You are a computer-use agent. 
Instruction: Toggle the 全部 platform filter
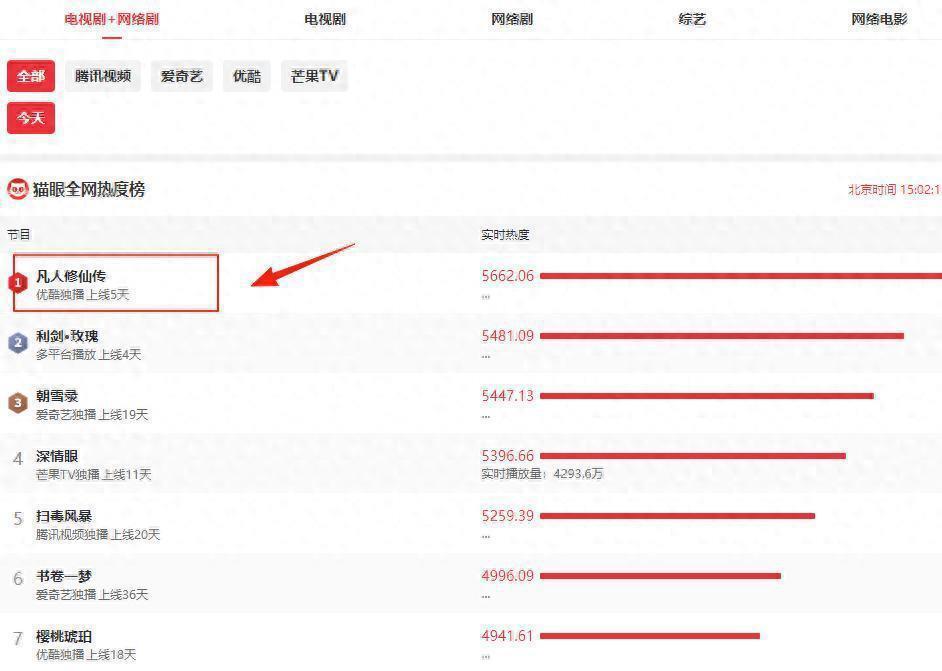31,76
